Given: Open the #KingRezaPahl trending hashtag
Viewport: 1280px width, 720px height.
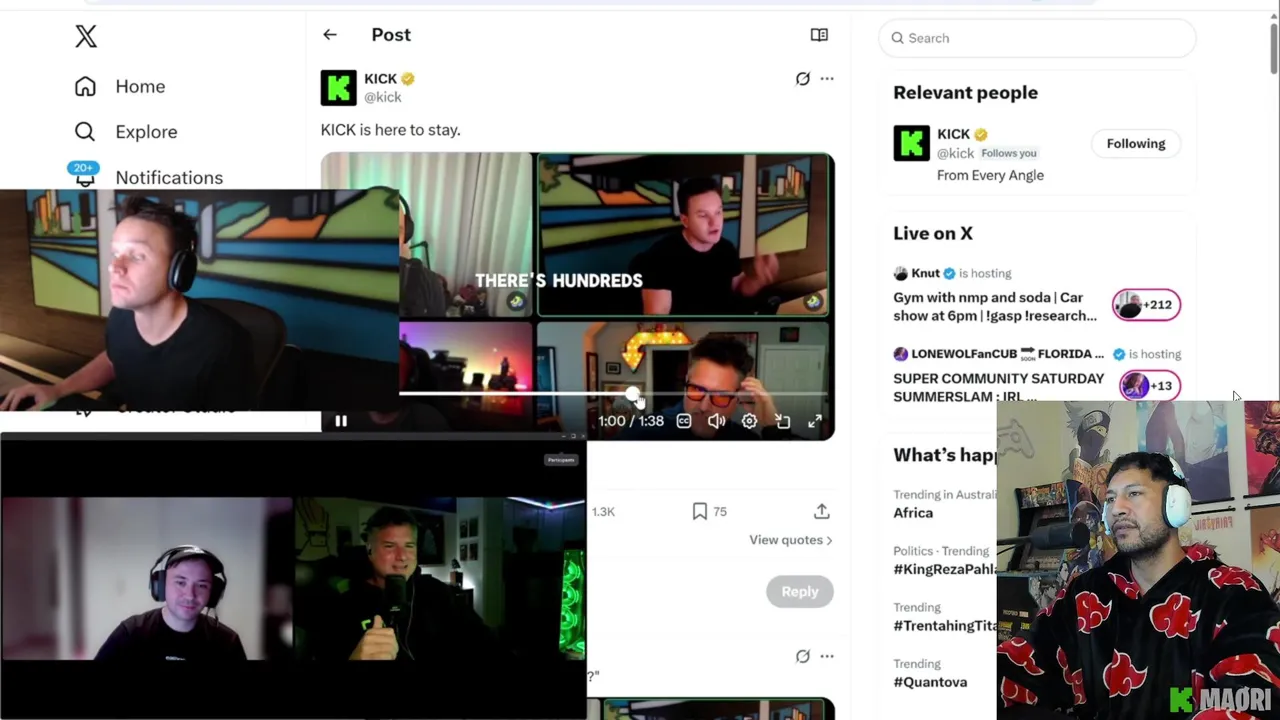Looking at the screenshot, I should (x=945, y=569).
